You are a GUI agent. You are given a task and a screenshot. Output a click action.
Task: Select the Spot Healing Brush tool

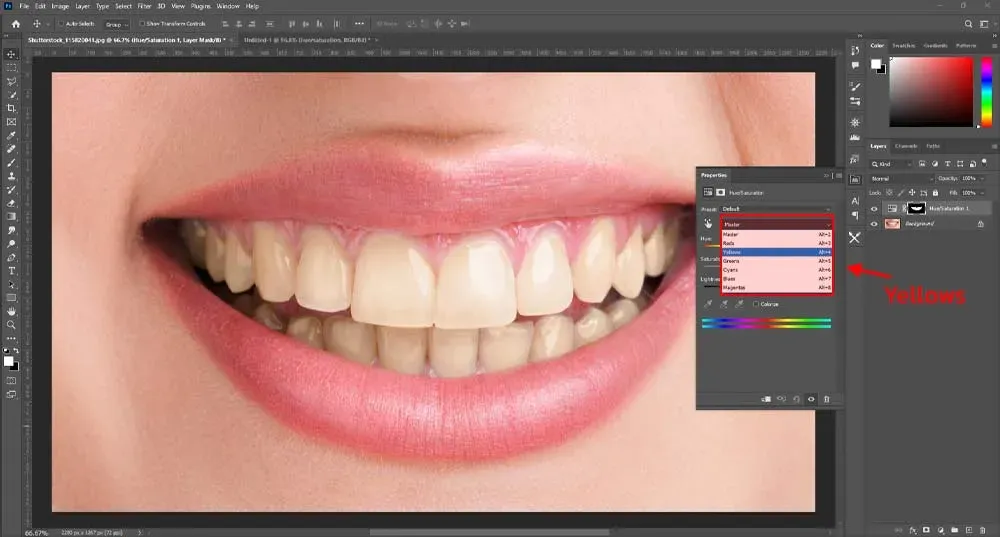click(x=11, y=149)
